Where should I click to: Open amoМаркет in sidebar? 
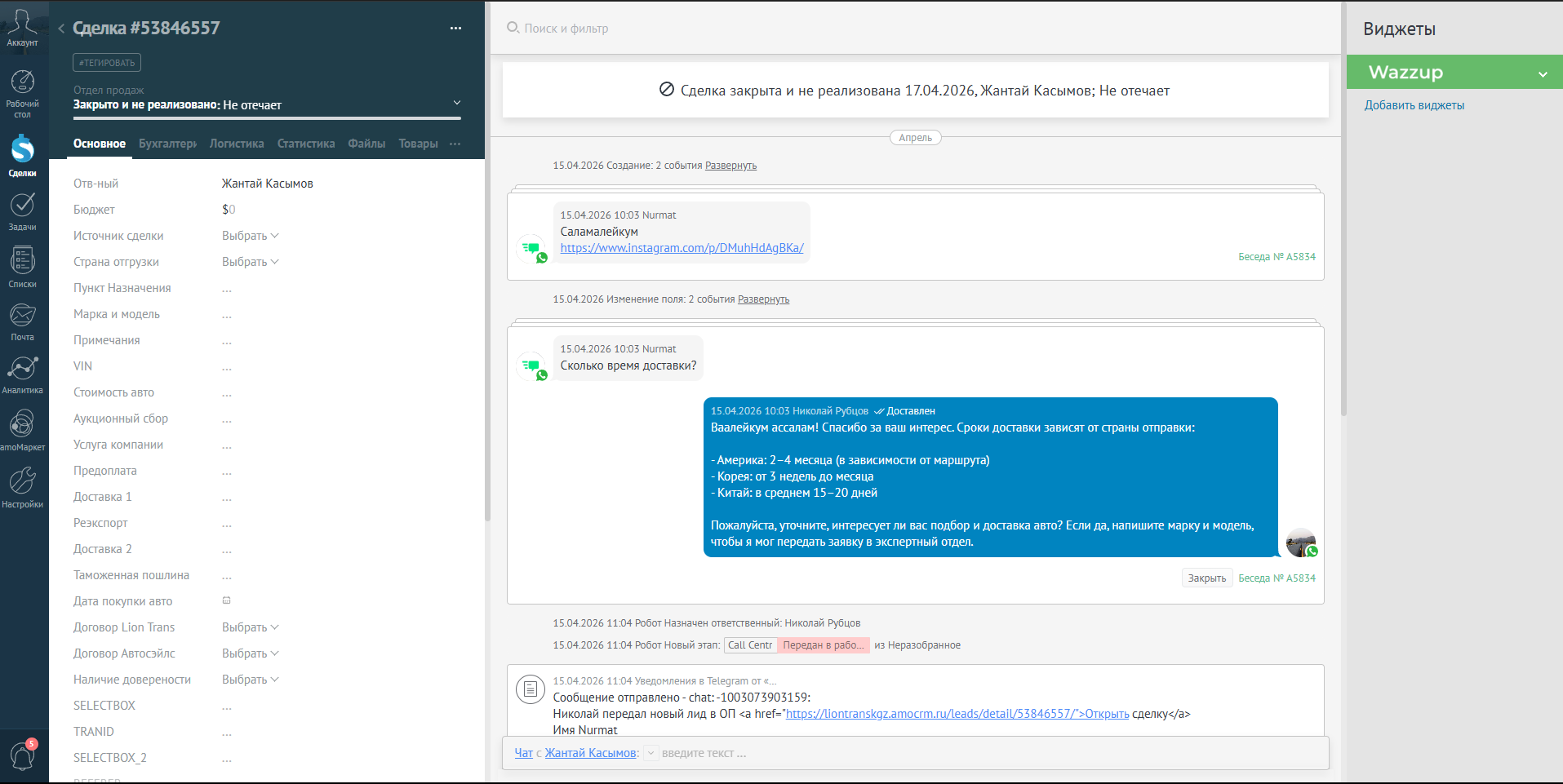(22, 430)
